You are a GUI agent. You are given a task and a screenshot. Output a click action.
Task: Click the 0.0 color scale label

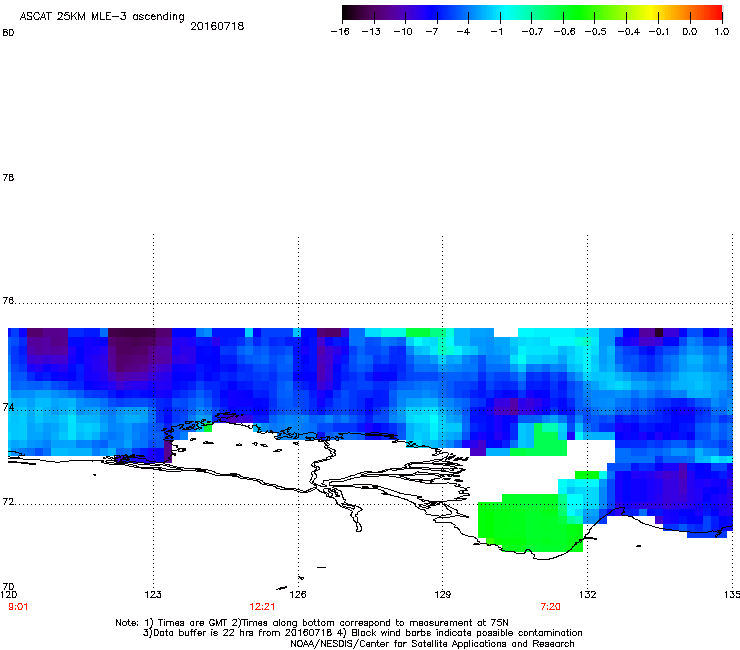tap(690, 32)
